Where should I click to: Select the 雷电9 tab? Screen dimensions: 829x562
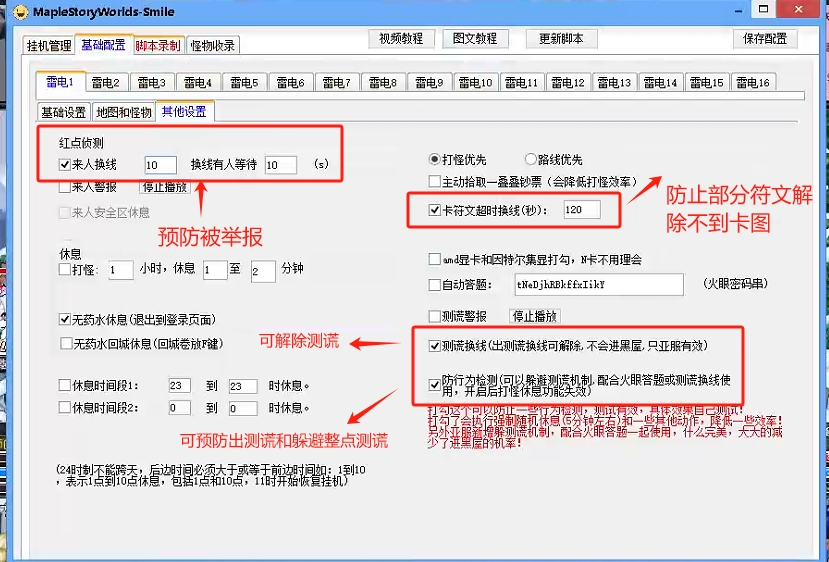429,82
